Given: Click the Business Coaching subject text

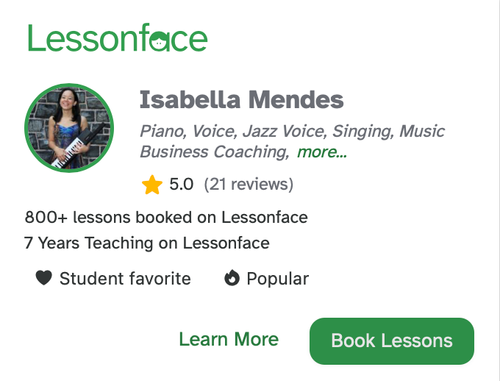Looking at the screenshot, I should tap(214, 152).
